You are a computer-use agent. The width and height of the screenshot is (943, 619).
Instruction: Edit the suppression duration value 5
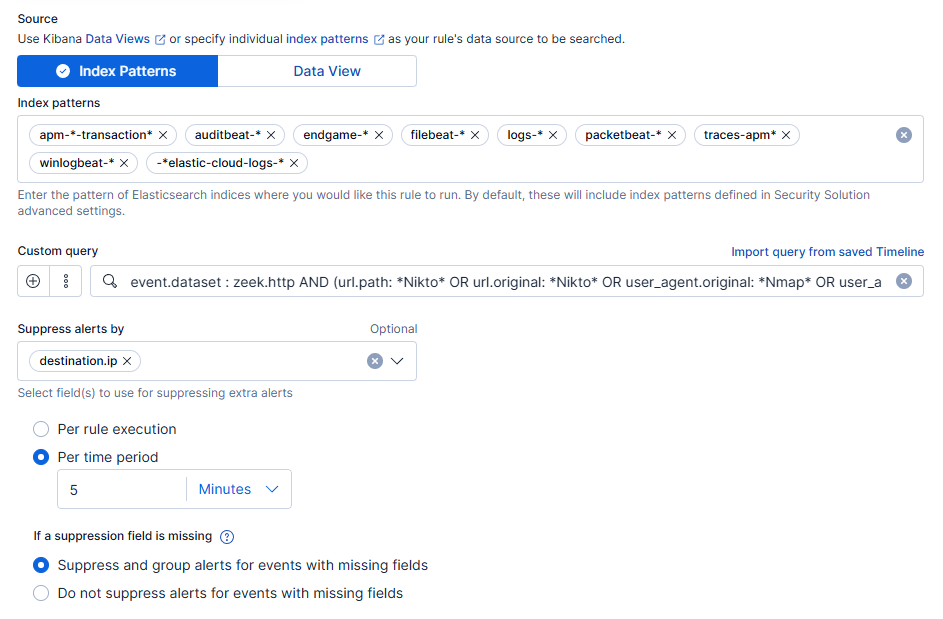pos(122,489)
